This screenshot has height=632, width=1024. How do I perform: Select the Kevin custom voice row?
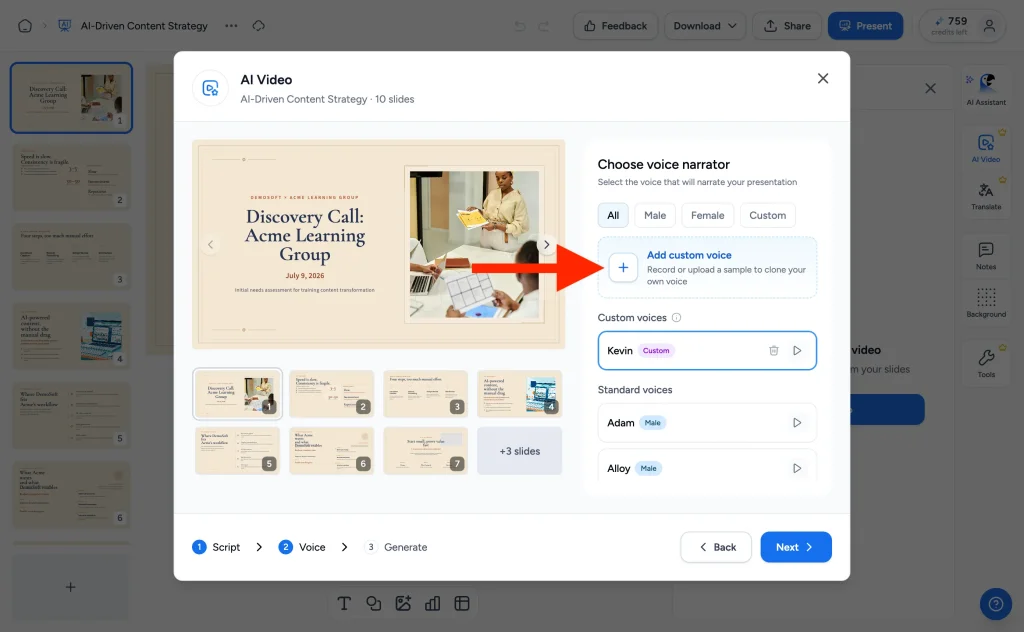(x=707, y=351)
